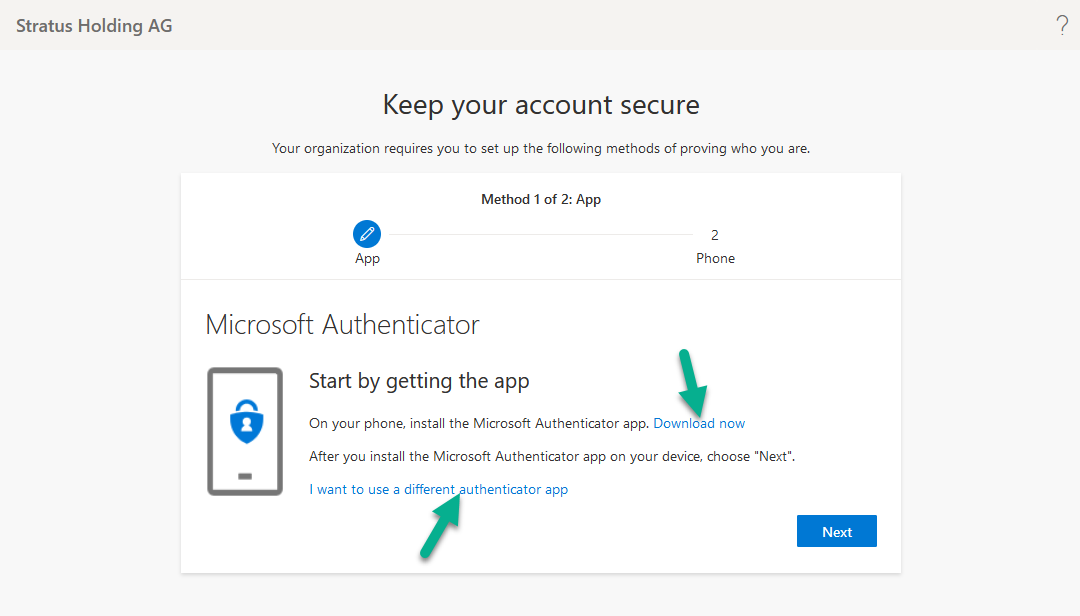This screenshot has width=1080, height=616.
Task: Click the phone illustration graphic
Action: (244, 431)
